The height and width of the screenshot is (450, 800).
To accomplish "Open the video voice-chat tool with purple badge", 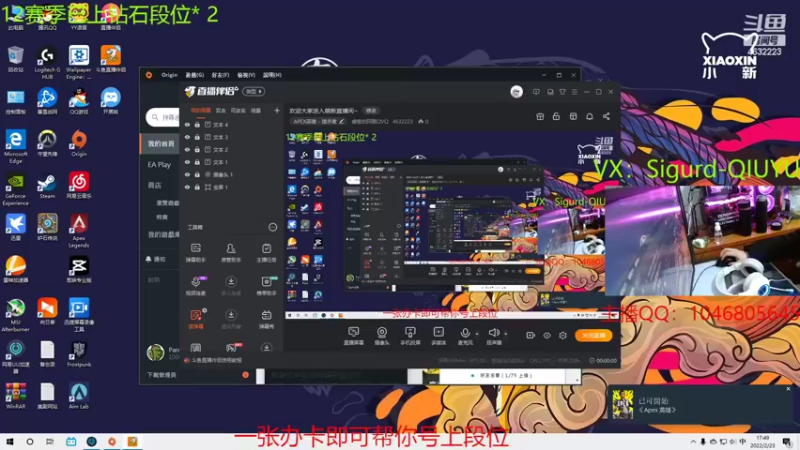I will (x=195, y=286).
